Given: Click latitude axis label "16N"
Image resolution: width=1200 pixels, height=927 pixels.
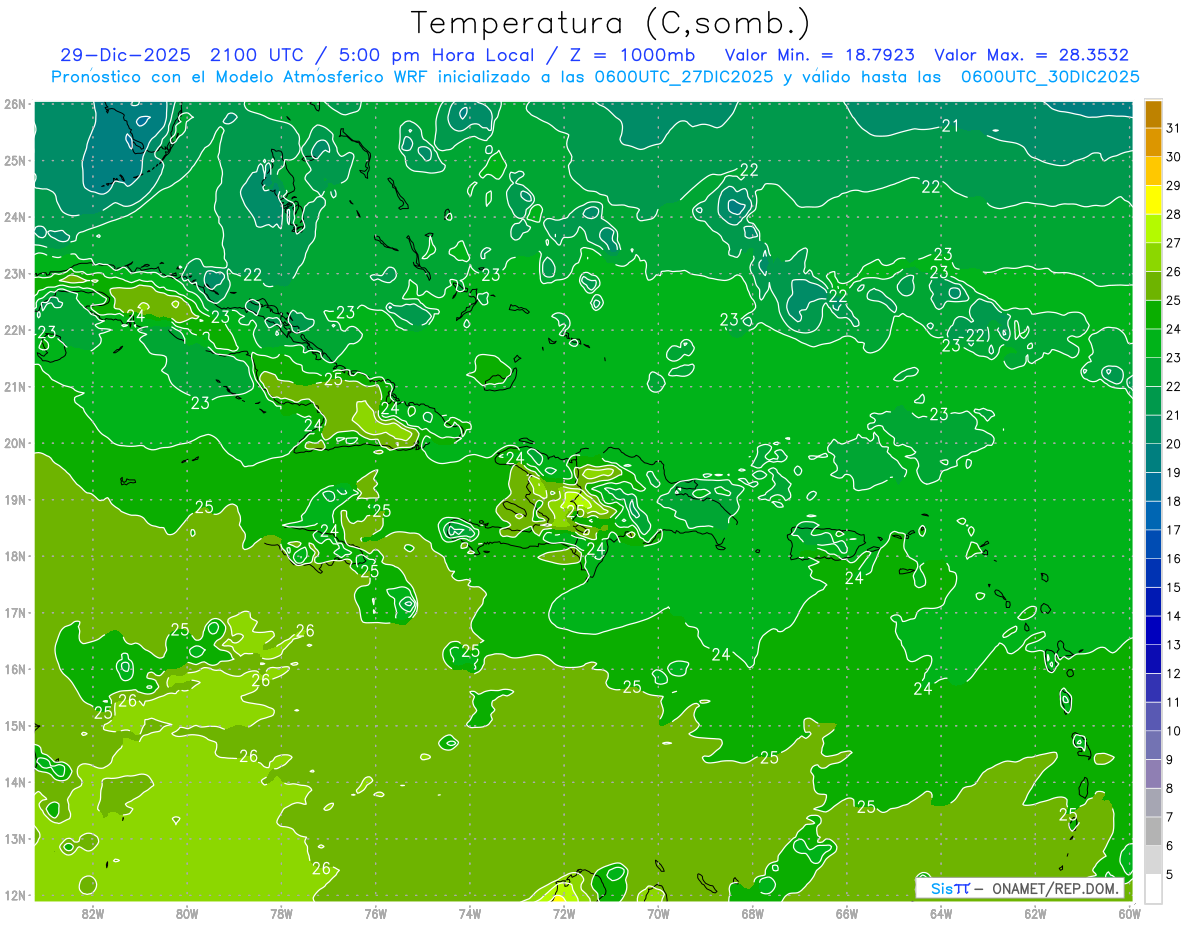Looking at the screenshot, I should click(x=15, y=669).
